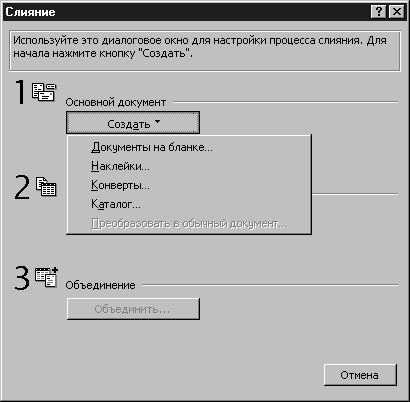Click the disabled Объединить button
Image resolution: width=410 pixels, height=402 pixels.
pos(133,309)
